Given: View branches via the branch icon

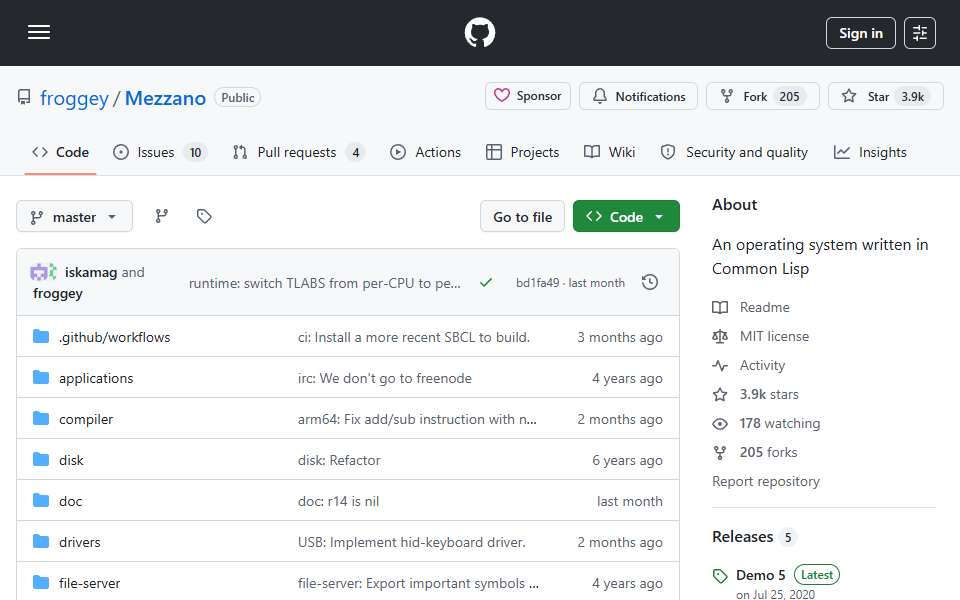Looking at the screenshot, I should click(162, 216).
